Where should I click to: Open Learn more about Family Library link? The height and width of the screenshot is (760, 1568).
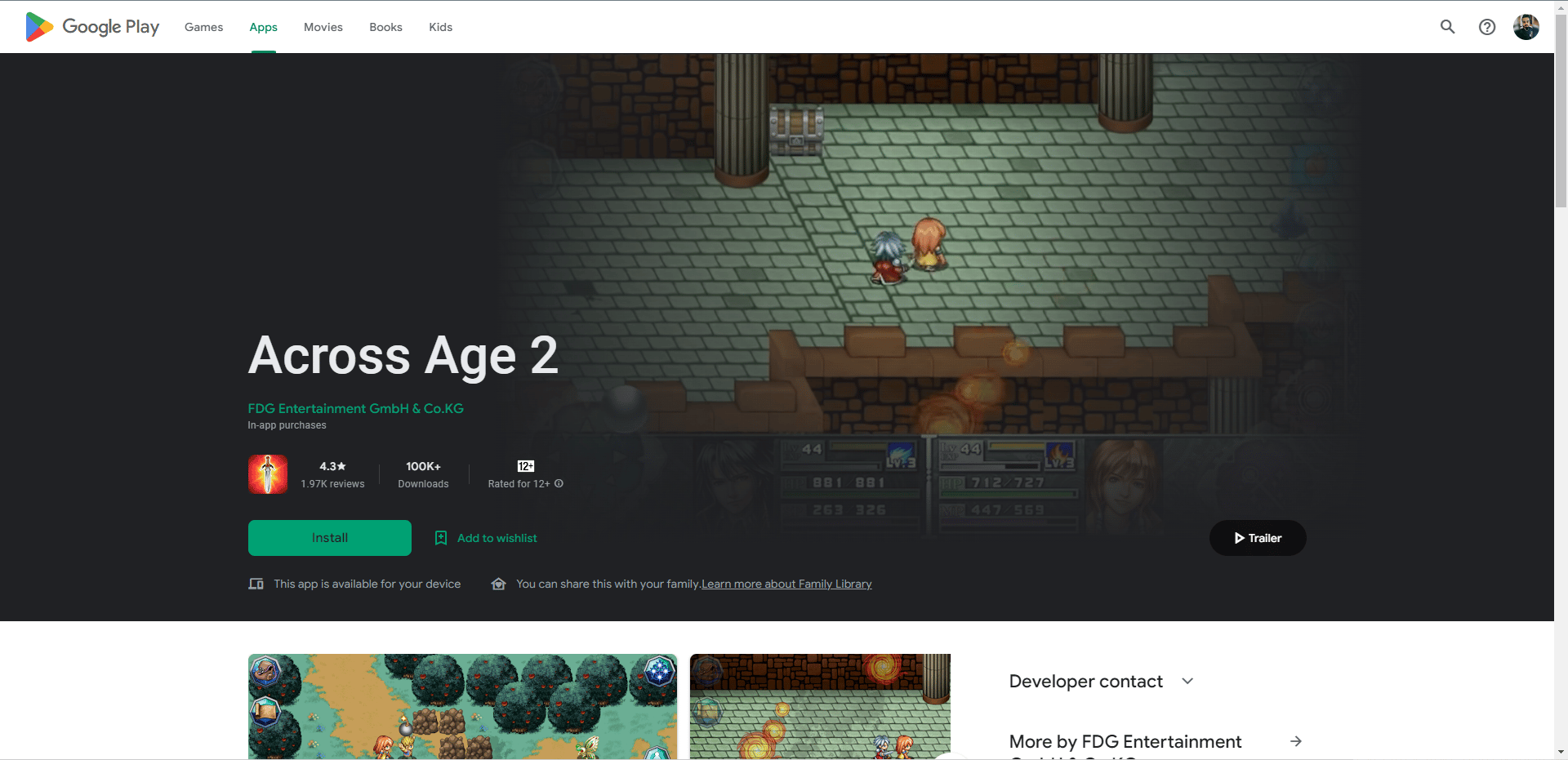click(786, 584)
